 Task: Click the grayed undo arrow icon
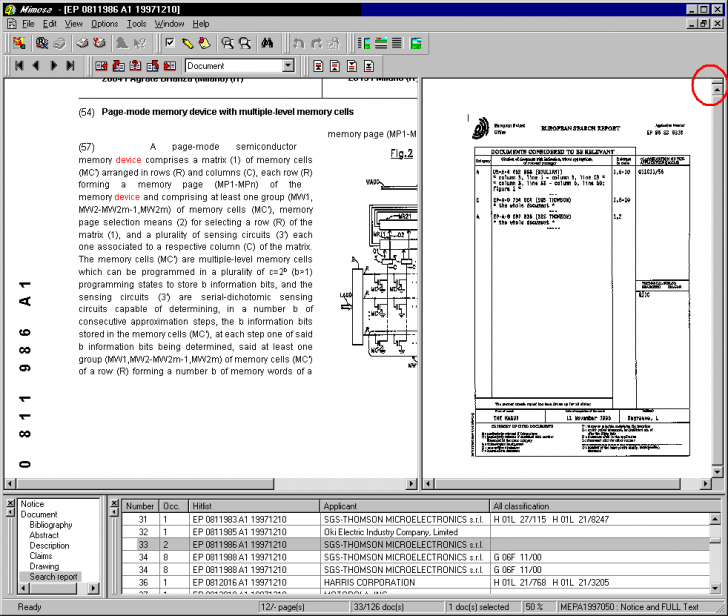pyautogui.click(x=299, y=43)
